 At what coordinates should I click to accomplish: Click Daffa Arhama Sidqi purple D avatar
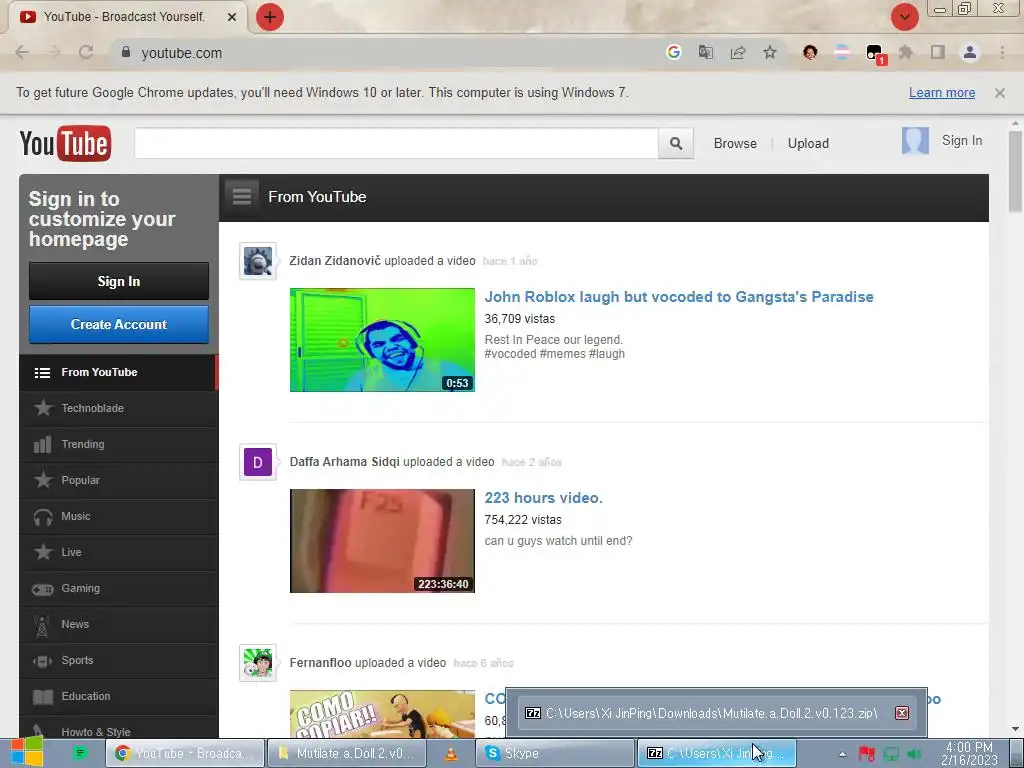click(258, 462)
